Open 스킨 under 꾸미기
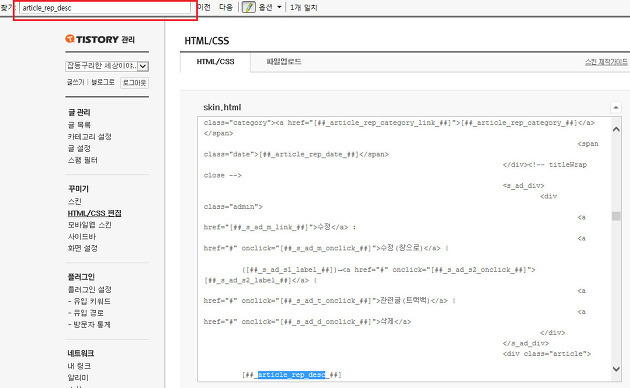The height and width of the screenshot is (388, 630). pyautogui.click(x=74, y=201)
